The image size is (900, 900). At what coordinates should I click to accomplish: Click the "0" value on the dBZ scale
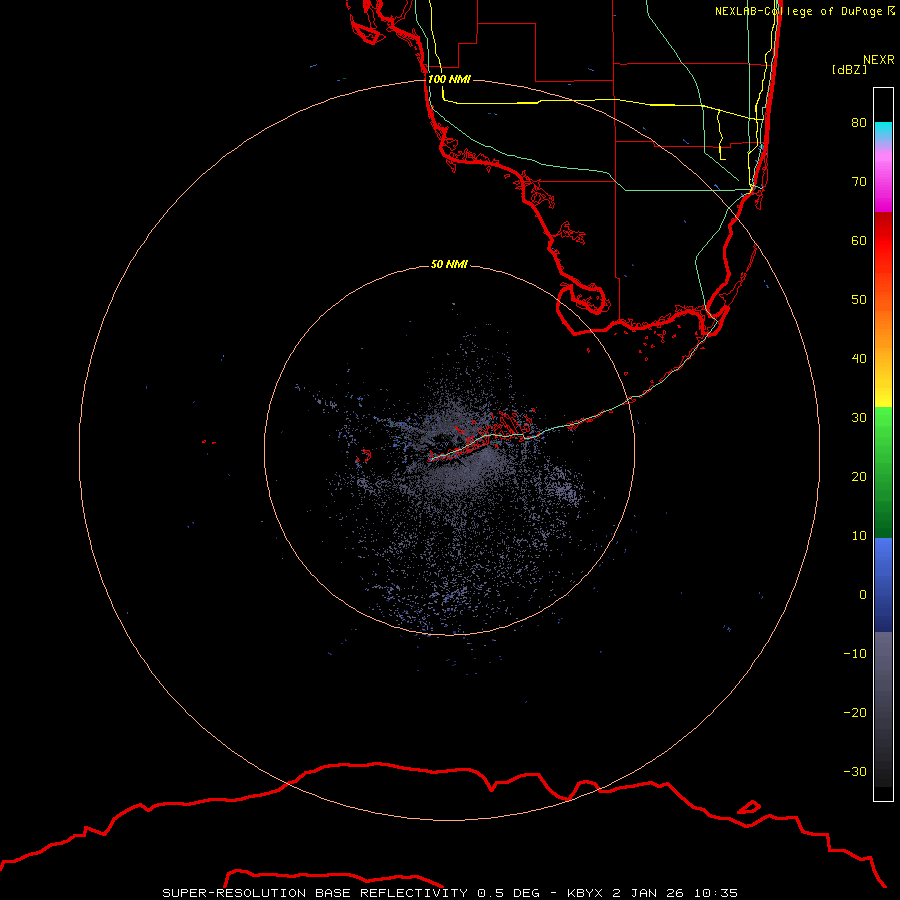point(863,595)
